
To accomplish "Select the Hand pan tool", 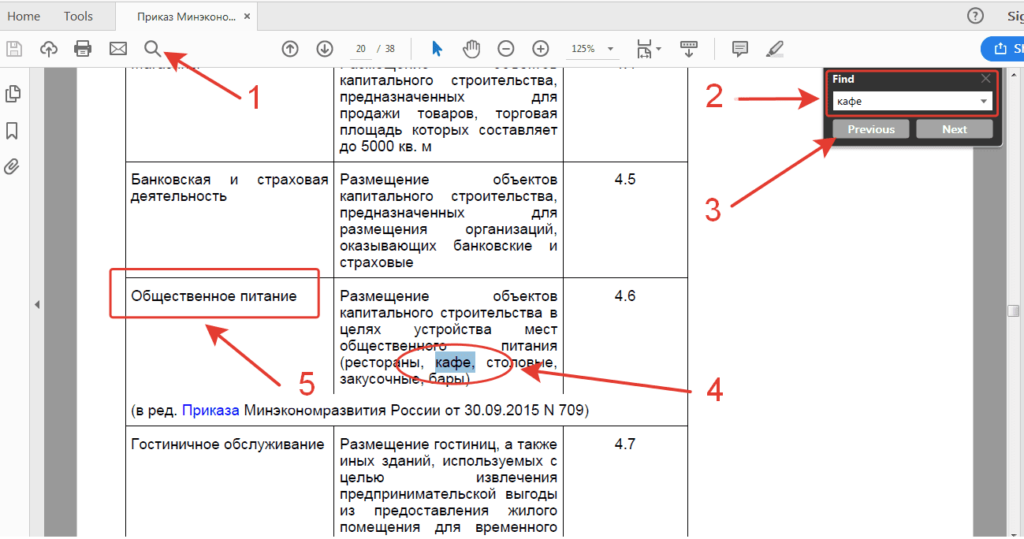I will [472, 48].
